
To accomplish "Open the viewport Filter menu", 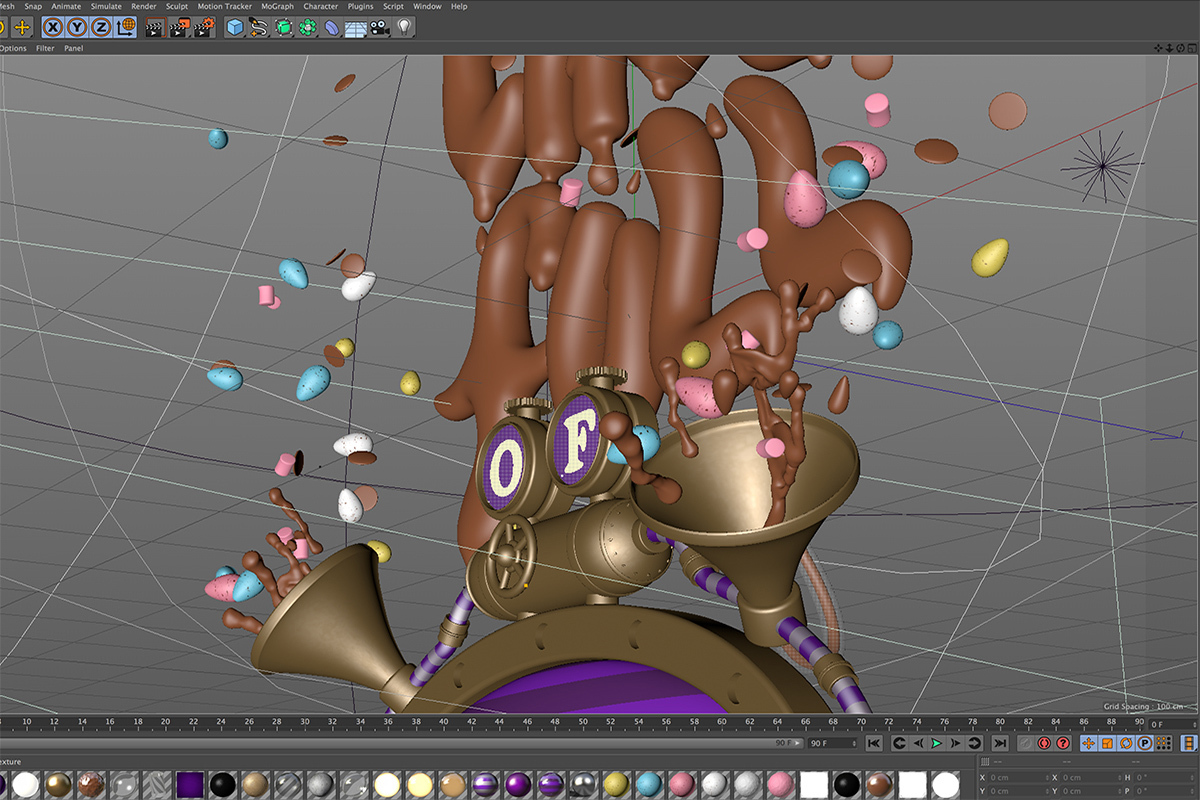I will (45, 48).
